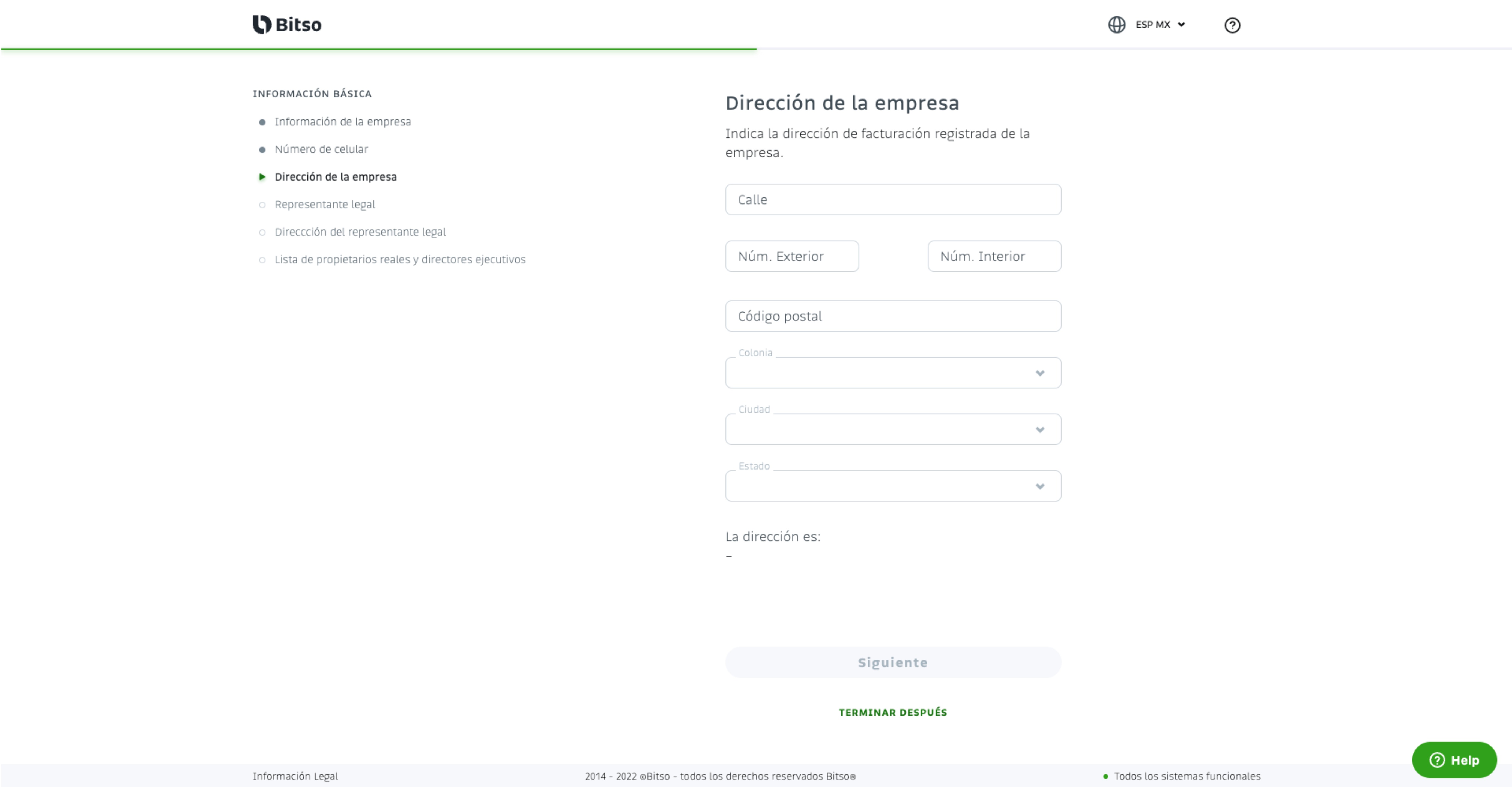Image resolution: width=1512 pixels, height=787 pixels.
Task: Open the green Help chat button
Action: 1454,760
